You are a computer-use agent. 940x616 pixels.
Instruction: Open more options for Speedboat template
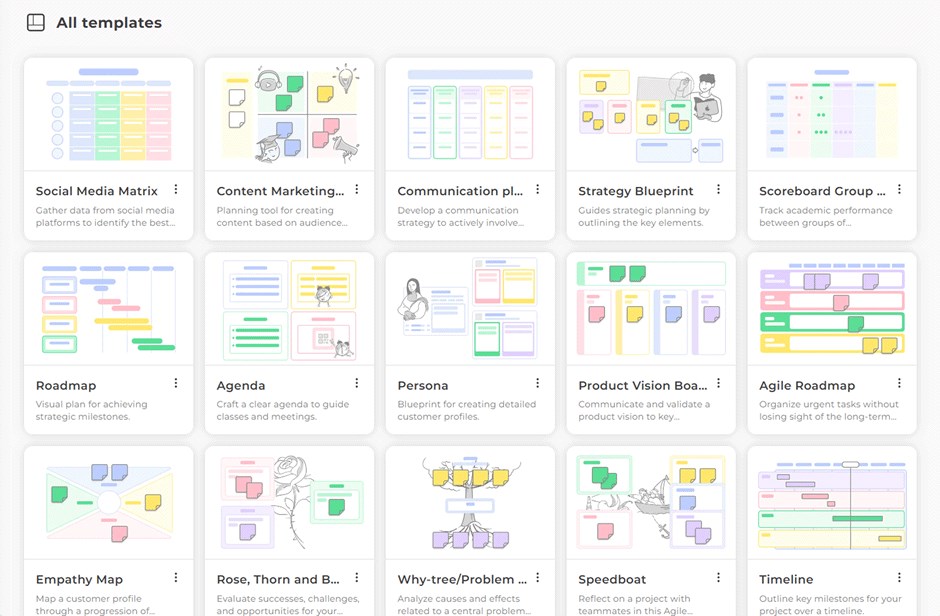click(x=718, y=577)
